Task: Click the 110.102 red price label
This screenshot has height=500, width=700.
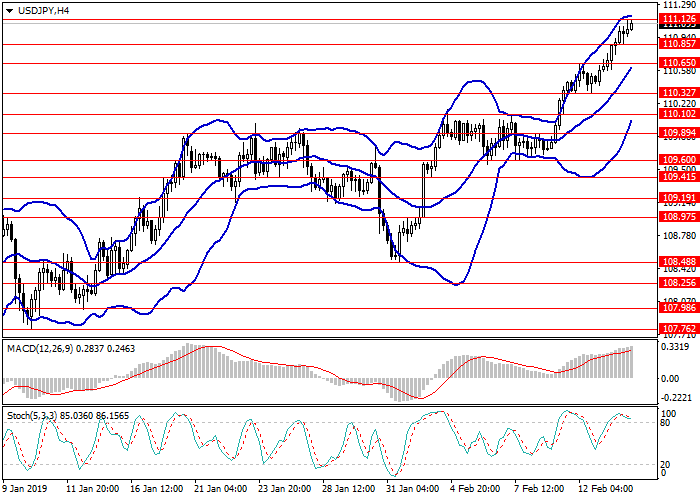Action: click(x=678, y=114)
